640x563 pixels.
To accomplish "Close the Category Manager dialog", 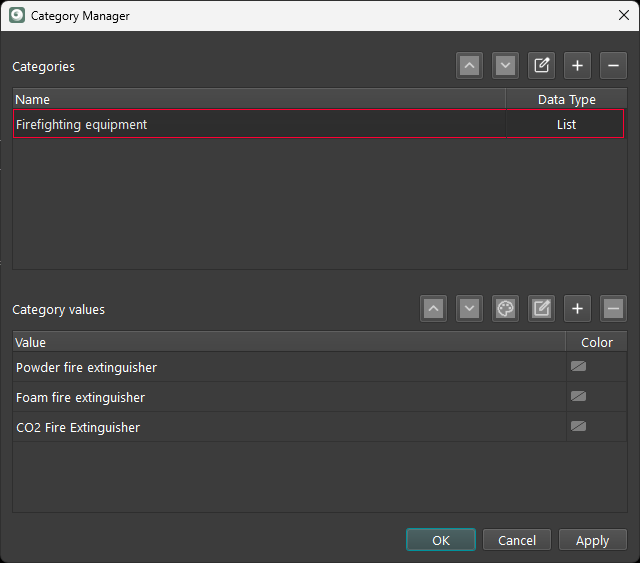I will pos(622,15).
